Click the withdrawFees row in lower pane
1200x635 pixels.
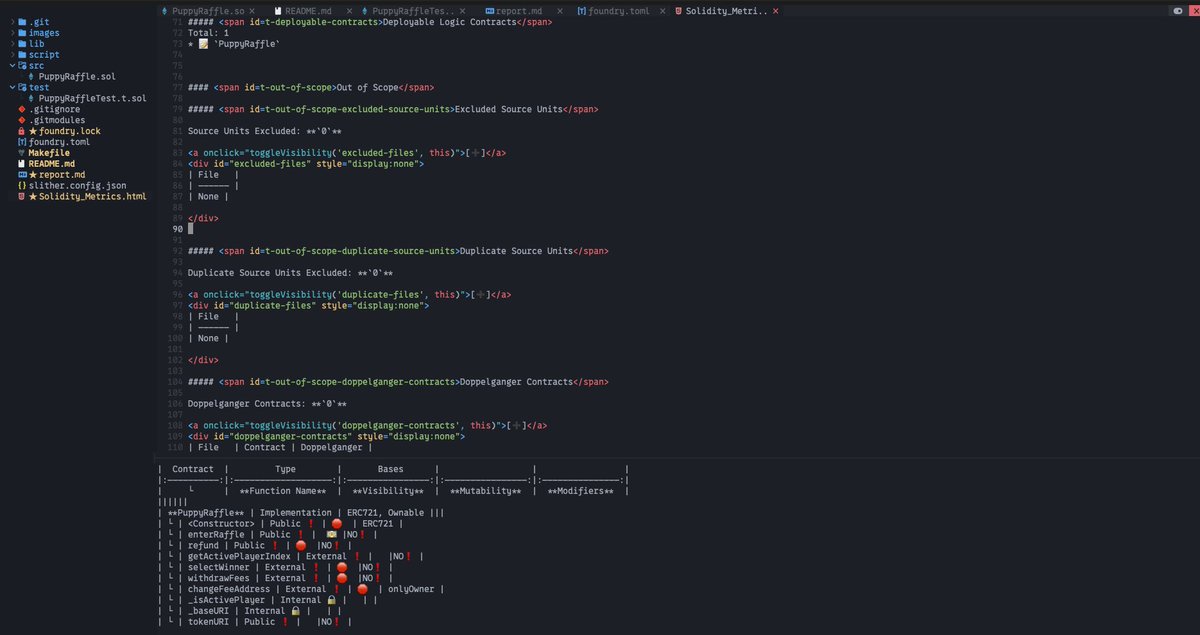tap(273, 578)
